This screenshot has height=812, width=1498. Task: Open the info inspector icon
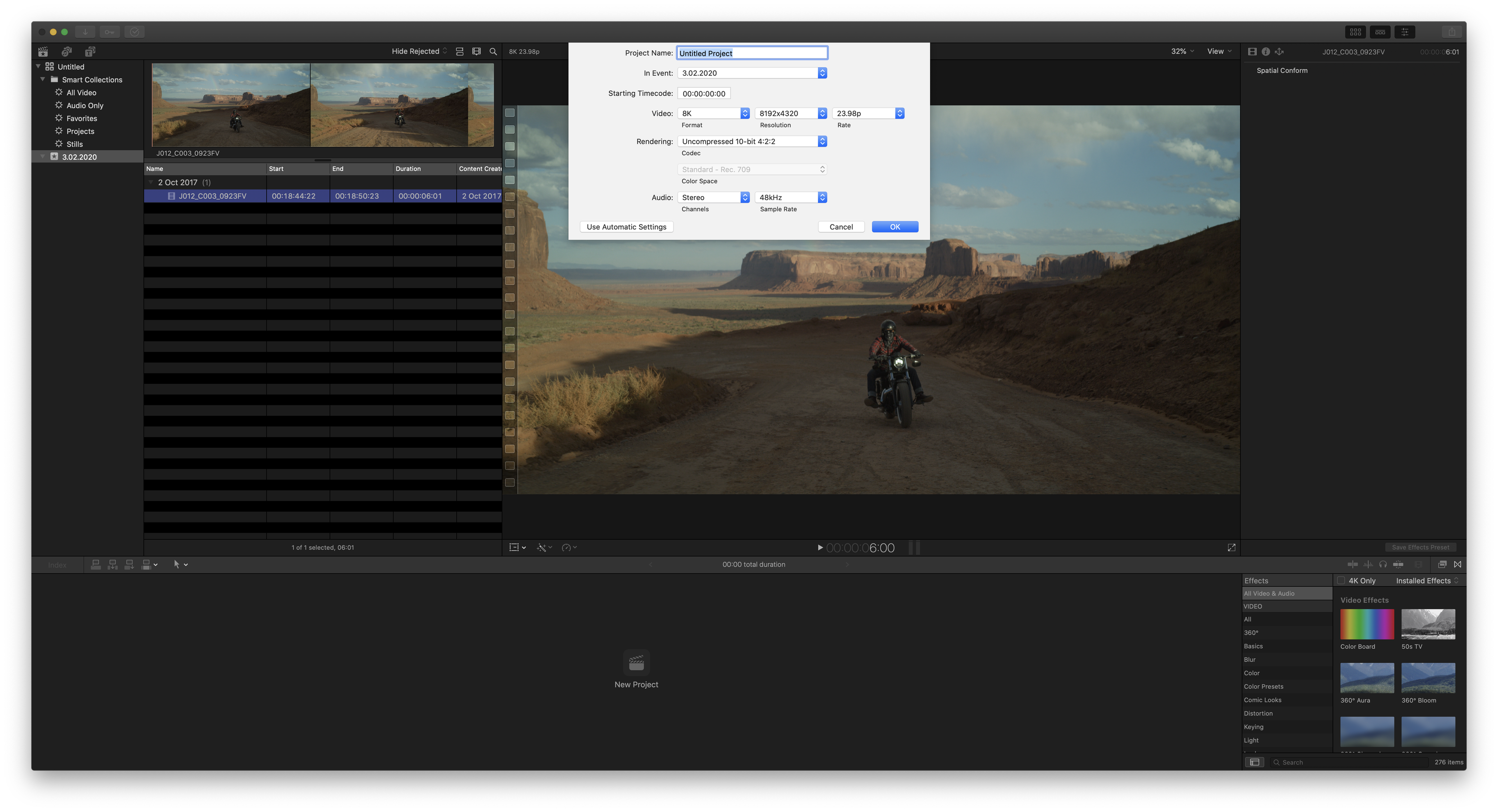click(x=1265, y=52)
